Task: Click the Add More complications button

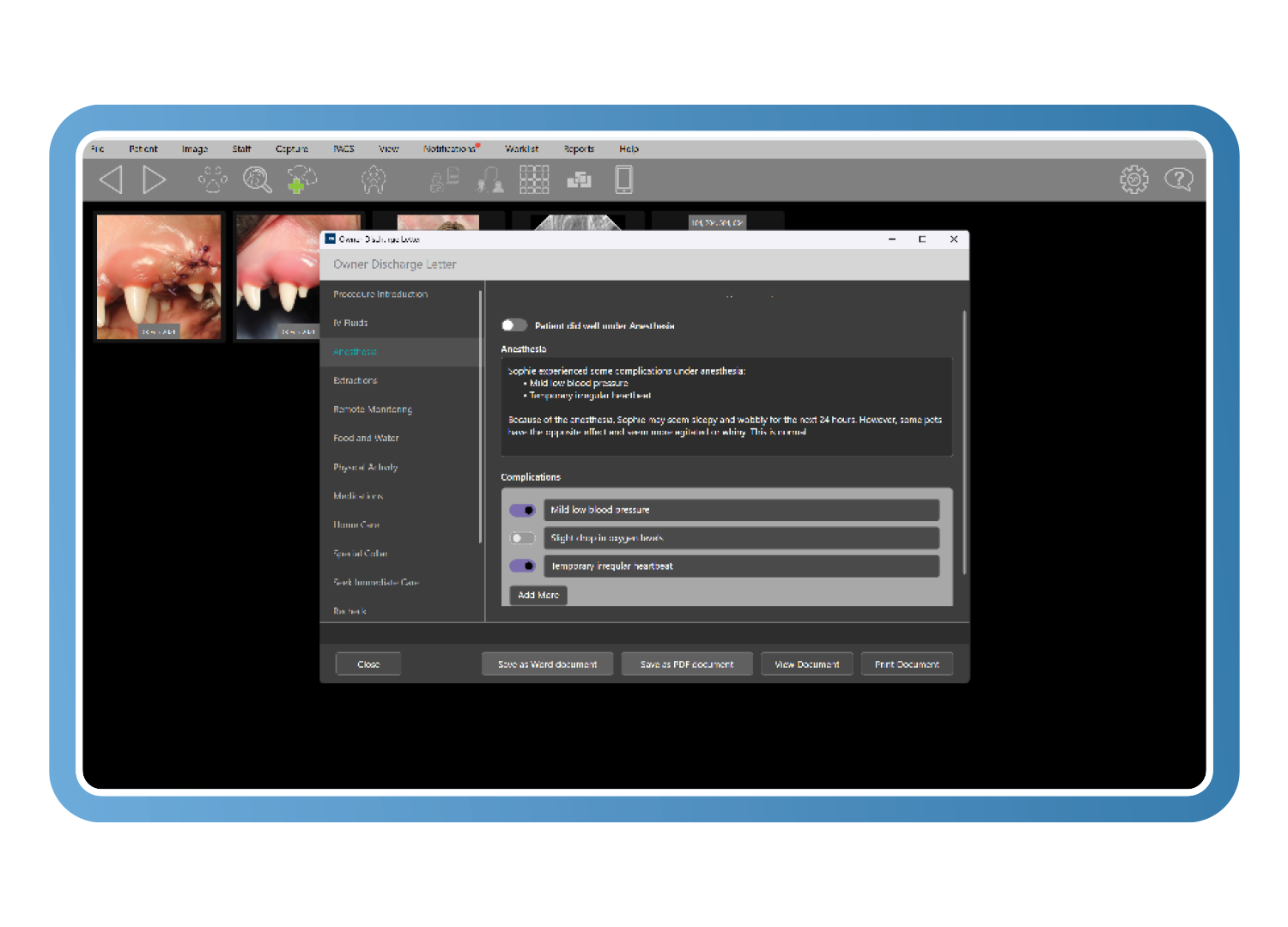Action: pos(538,595)
